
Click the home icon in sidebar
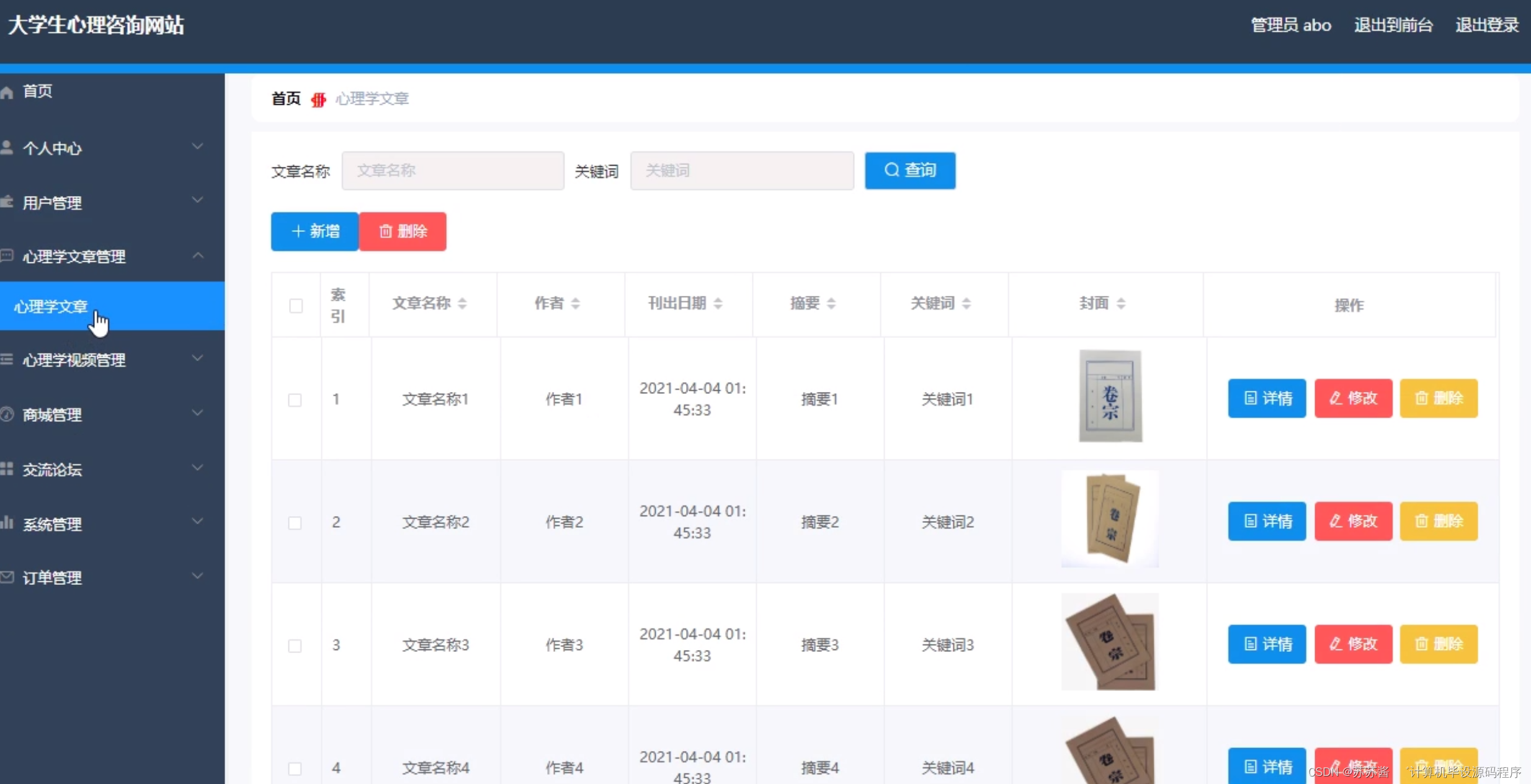pos(7,92)
